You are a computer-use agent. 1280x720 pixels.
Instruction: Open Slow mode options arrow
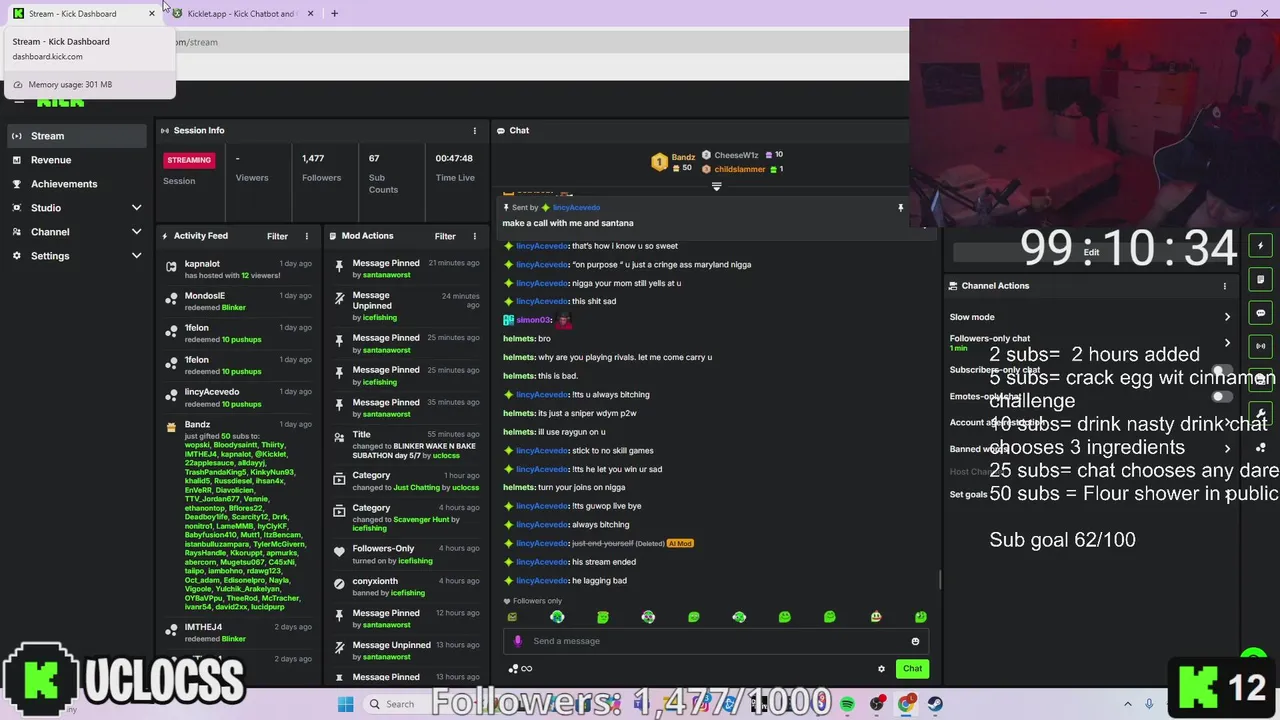(x=1227, y=317)
